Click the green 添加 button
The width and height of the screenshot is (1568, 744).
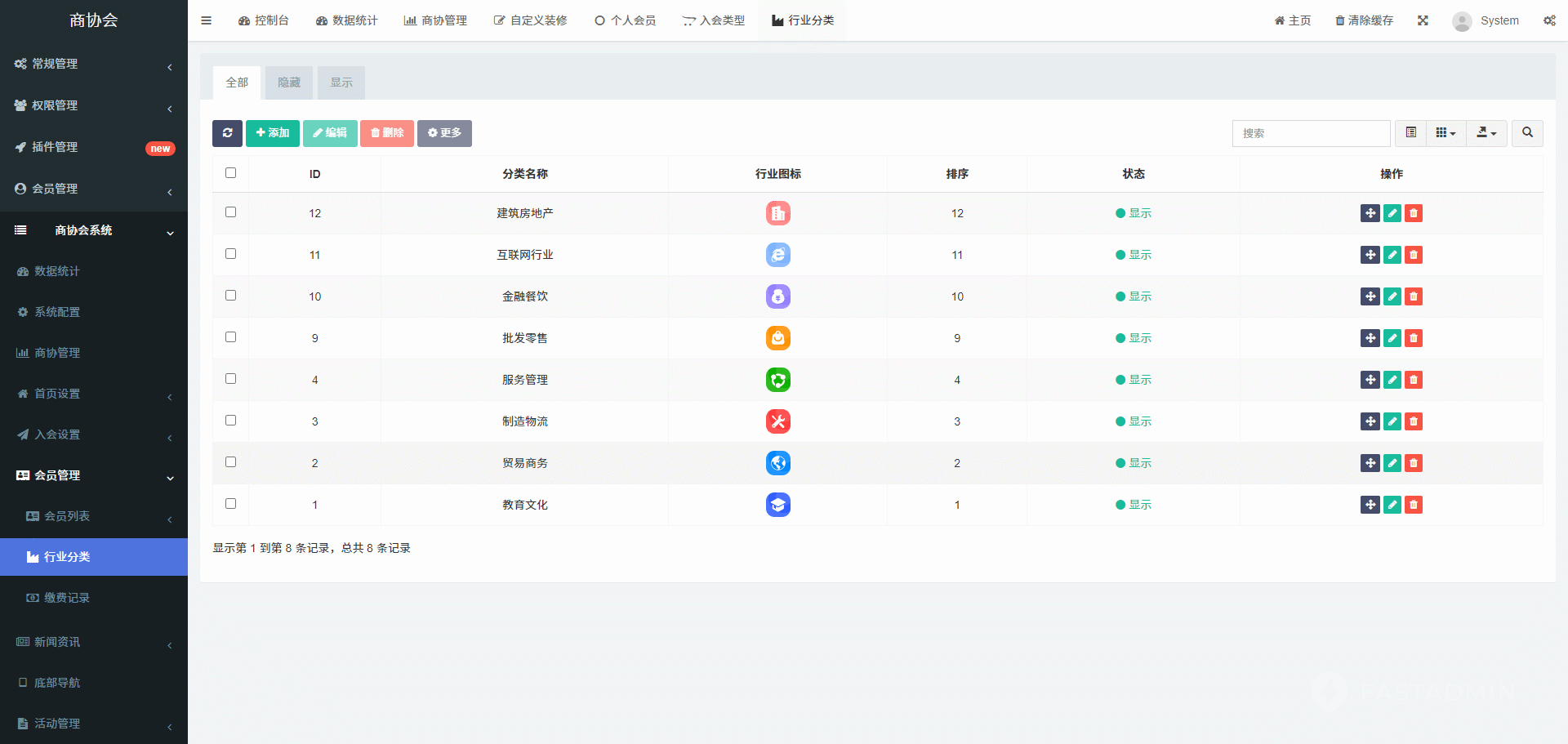click(273, 133)
